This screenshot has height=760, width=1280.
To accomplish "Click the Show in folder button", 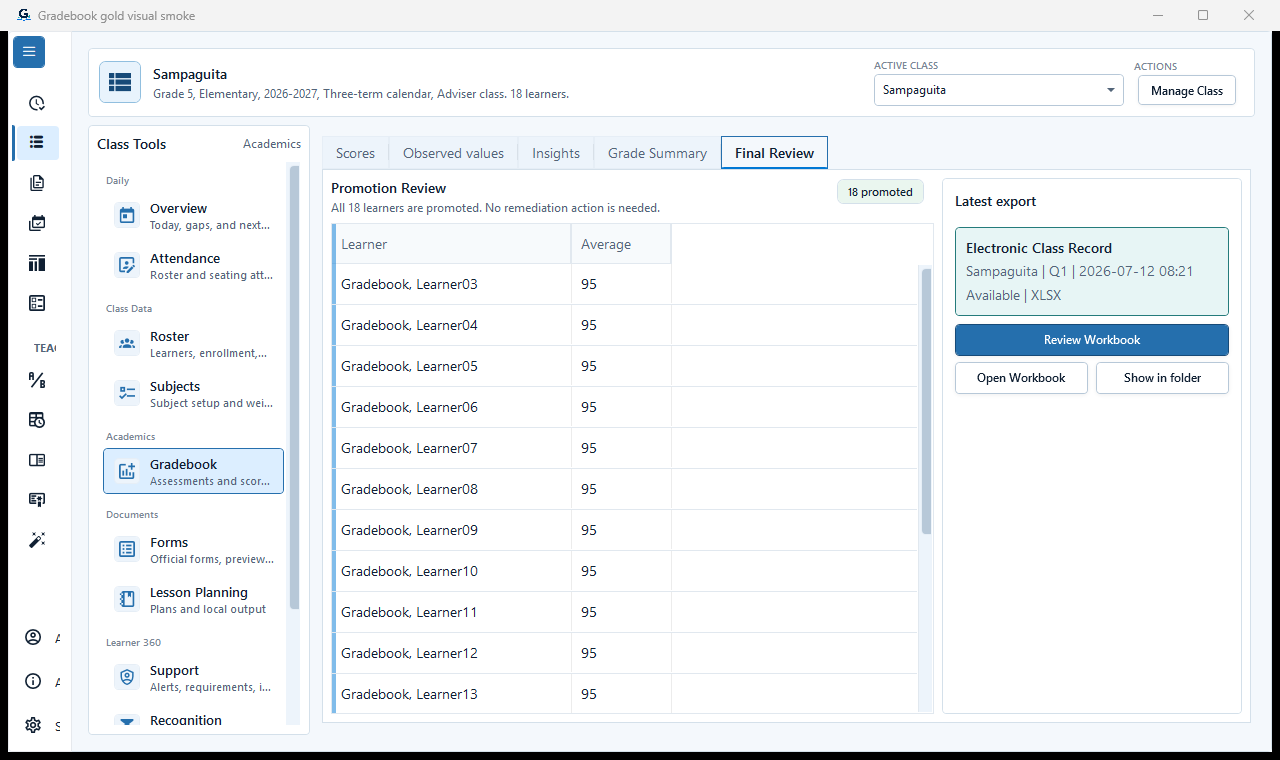I will click(1162, 378).
